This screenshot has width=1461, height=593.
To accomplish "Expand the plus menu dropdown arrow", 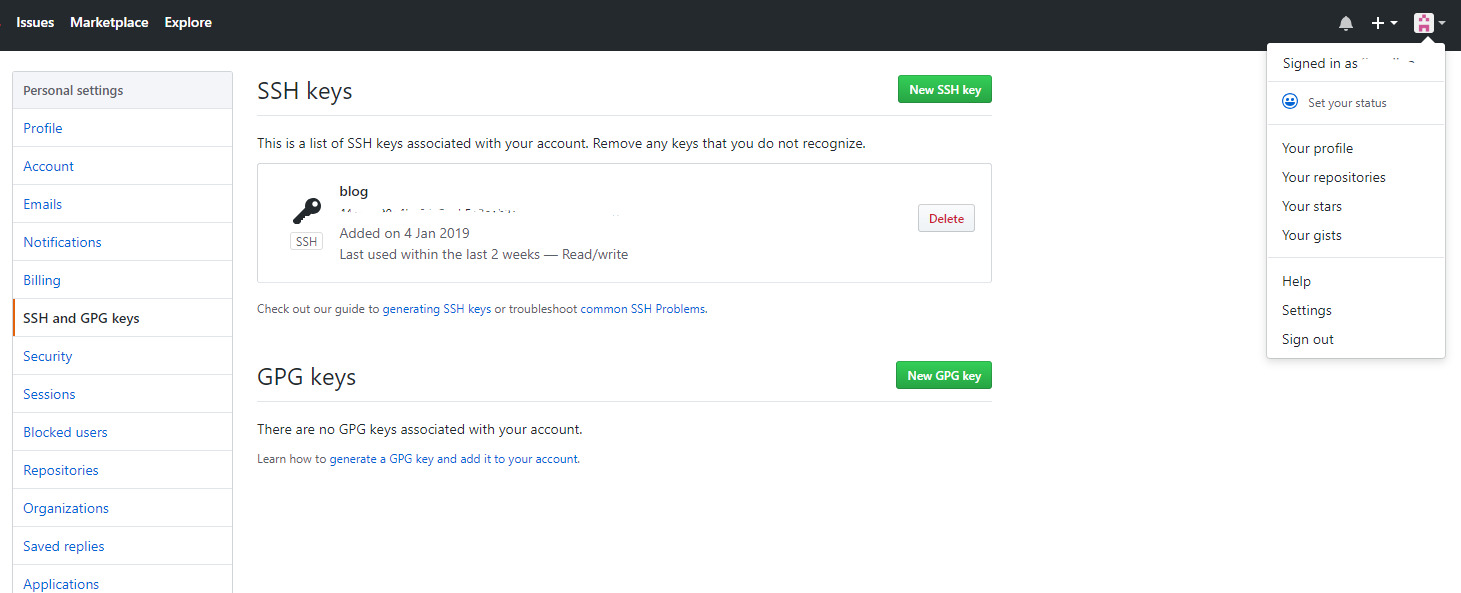I will point(1394,23).
